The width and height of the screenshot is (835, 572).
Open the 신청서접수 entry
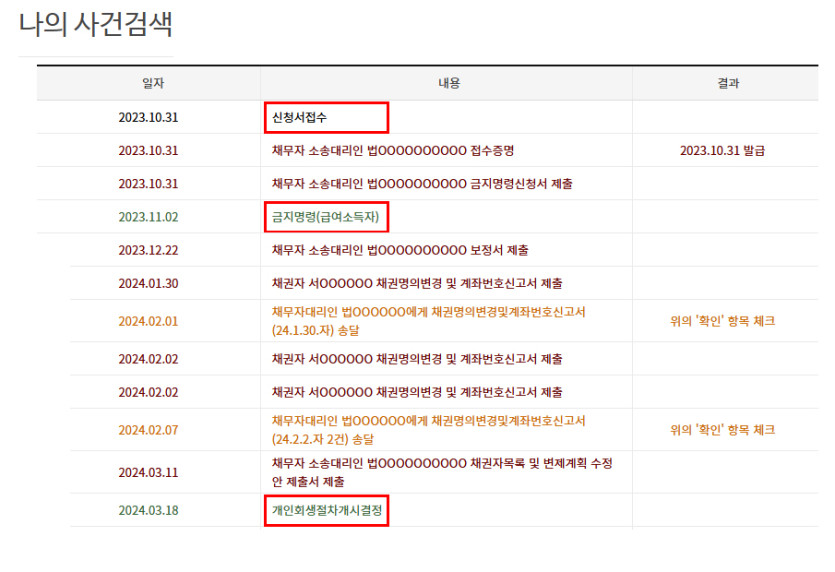(x=299, y=117)
